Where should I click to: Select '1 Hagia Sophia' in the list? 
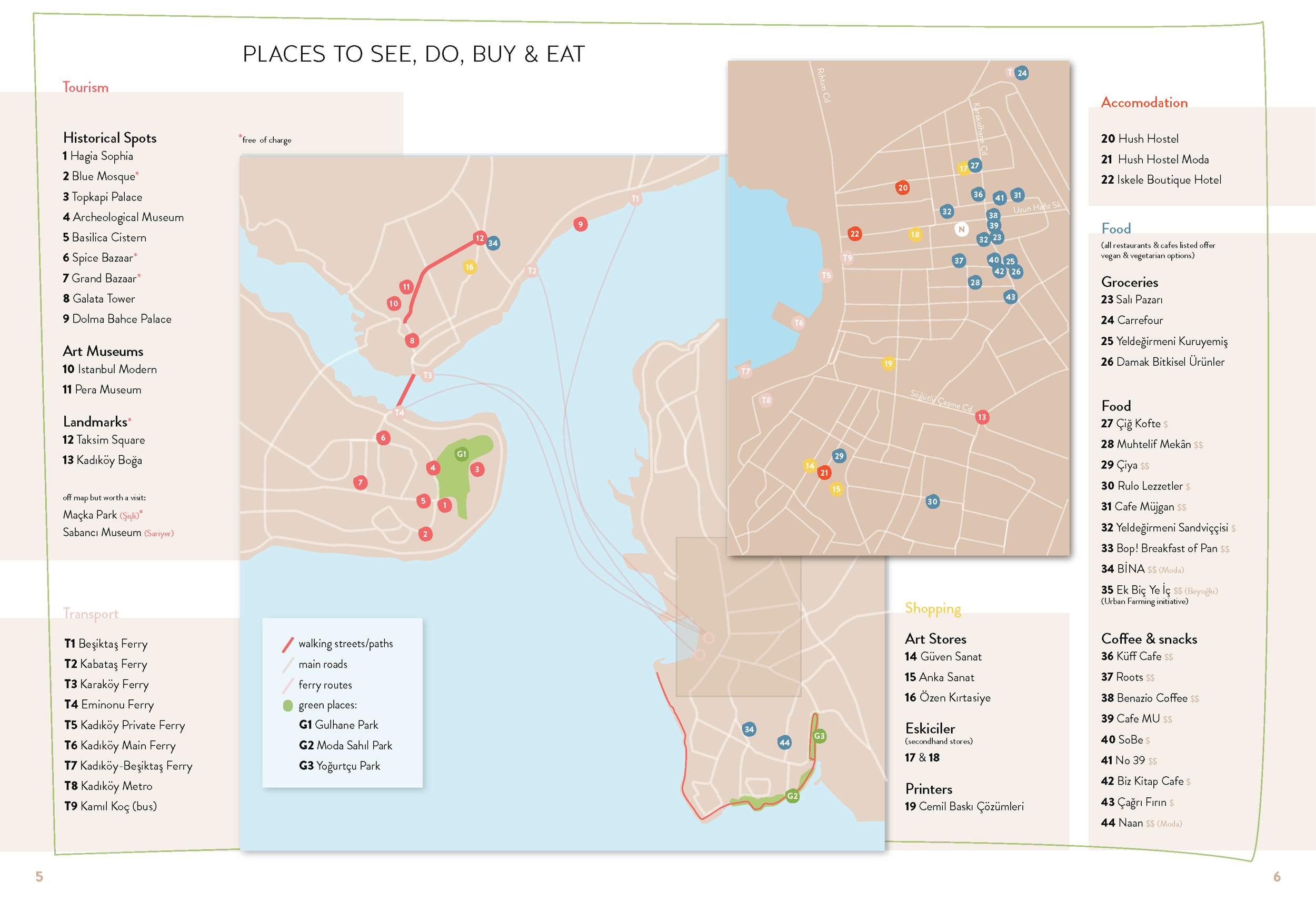[98, 156]
